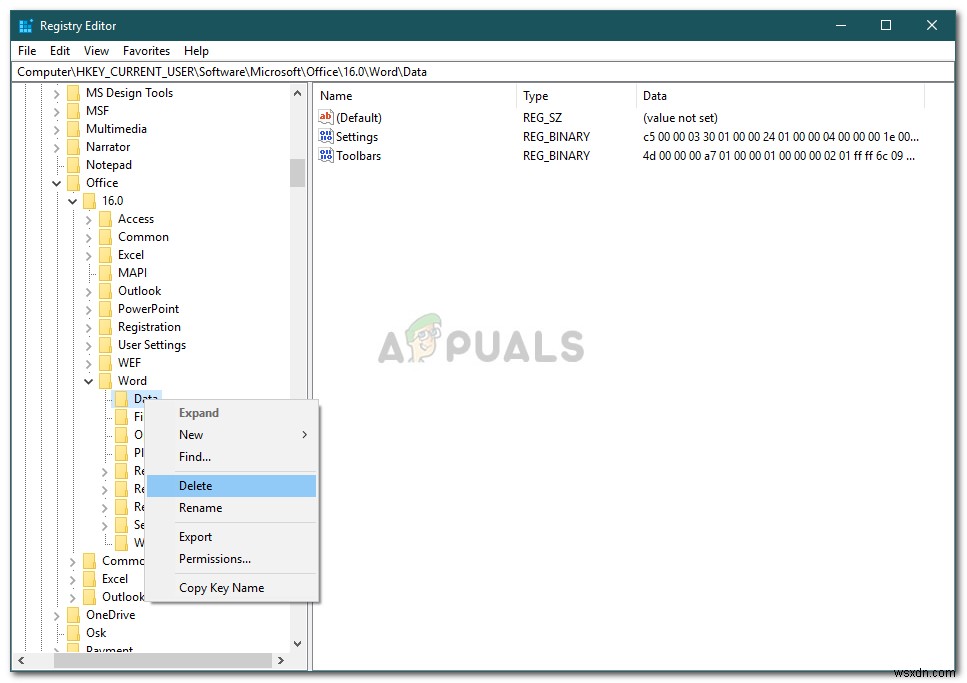This screenshot has height=683, width=967.
Task: Choose Delete from the context menu
Action: coord(231,486)
